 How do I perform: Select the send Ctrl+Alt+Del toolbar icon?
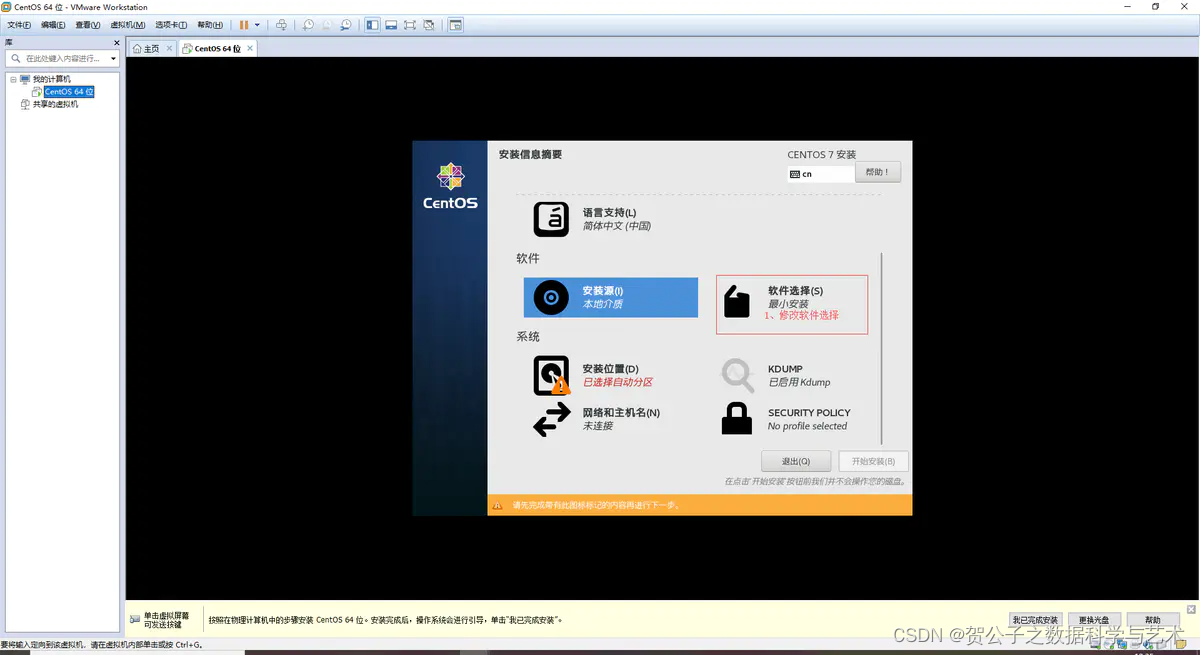[x=281, y=25]
